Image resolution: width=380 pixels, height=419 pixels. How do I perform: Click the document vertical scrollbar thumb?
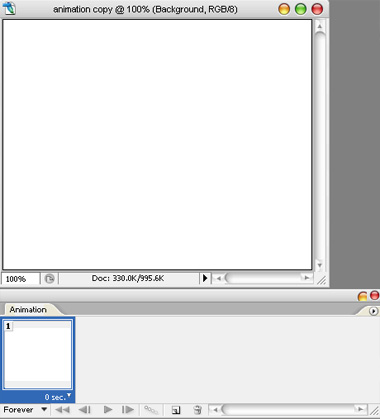(319, 146)
